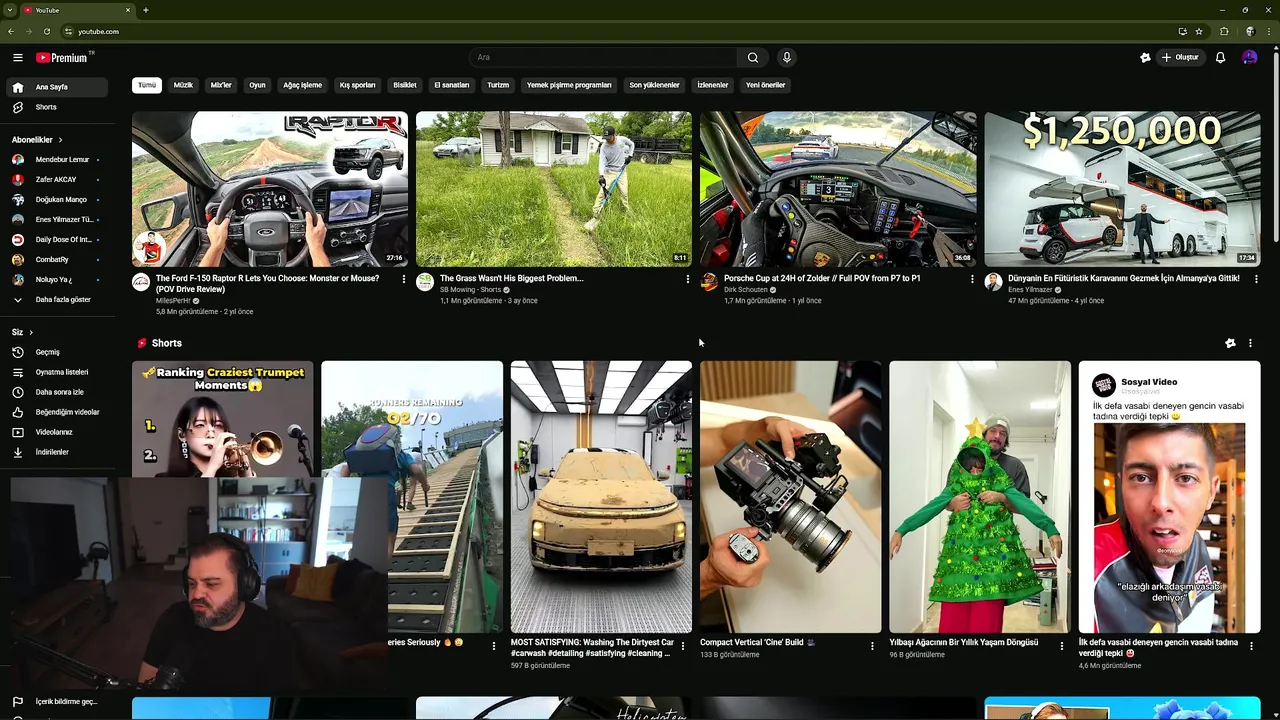Open browser extensions puzzle icon
This screenshot has width=1280, height=720.
point(1224,31)
